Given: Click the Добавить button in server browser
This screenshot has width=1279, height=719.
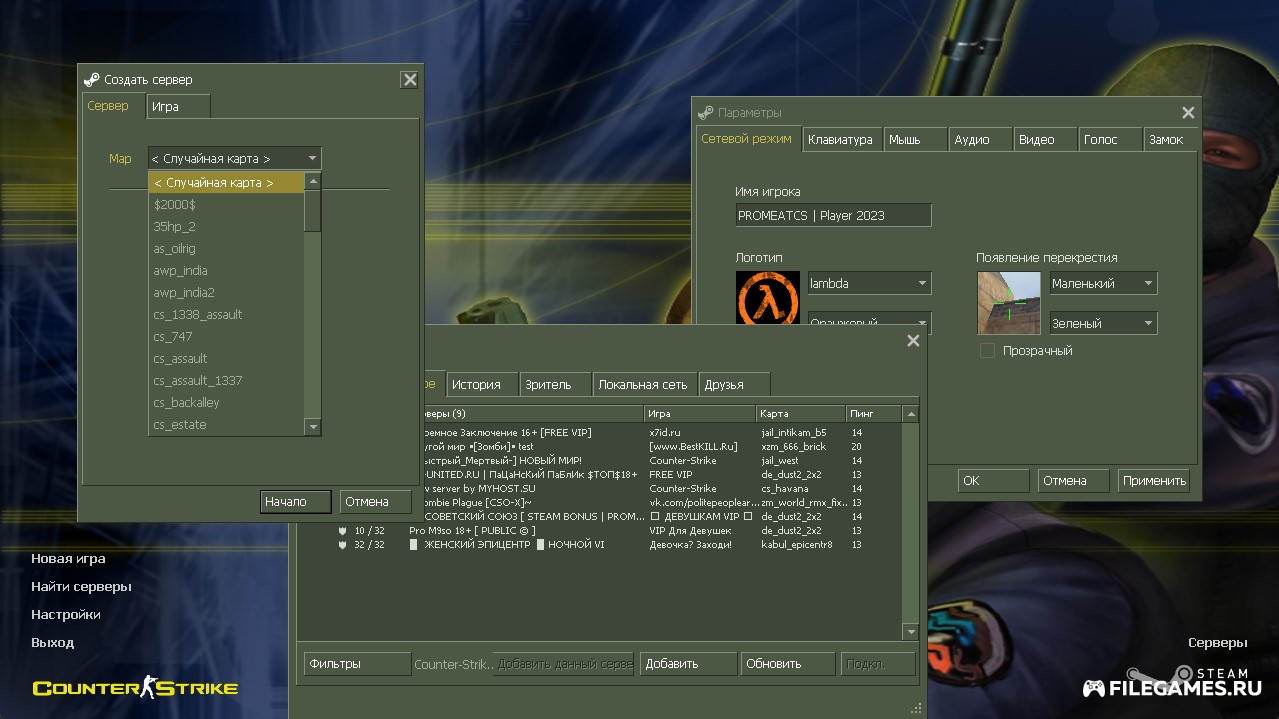Looking at the screenshot, I should (688, 663).
